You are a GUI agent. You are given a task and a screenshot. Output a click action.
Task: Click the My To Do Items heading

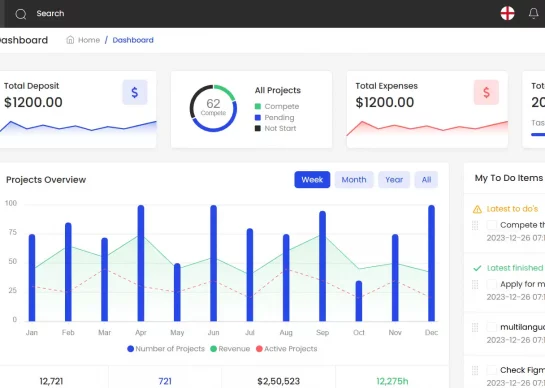point(509,178)
